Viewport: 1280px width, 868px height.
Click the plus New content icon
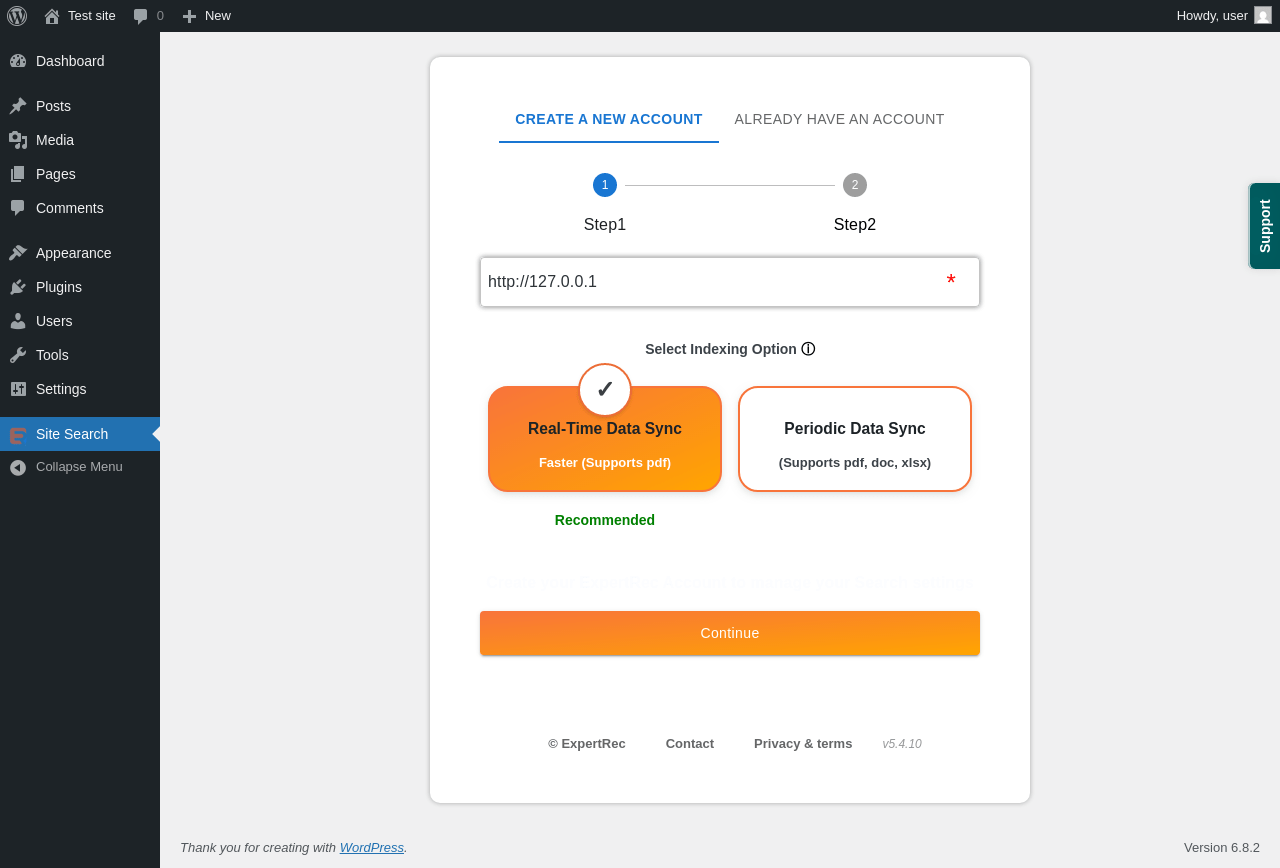click(x=189, y=16)
